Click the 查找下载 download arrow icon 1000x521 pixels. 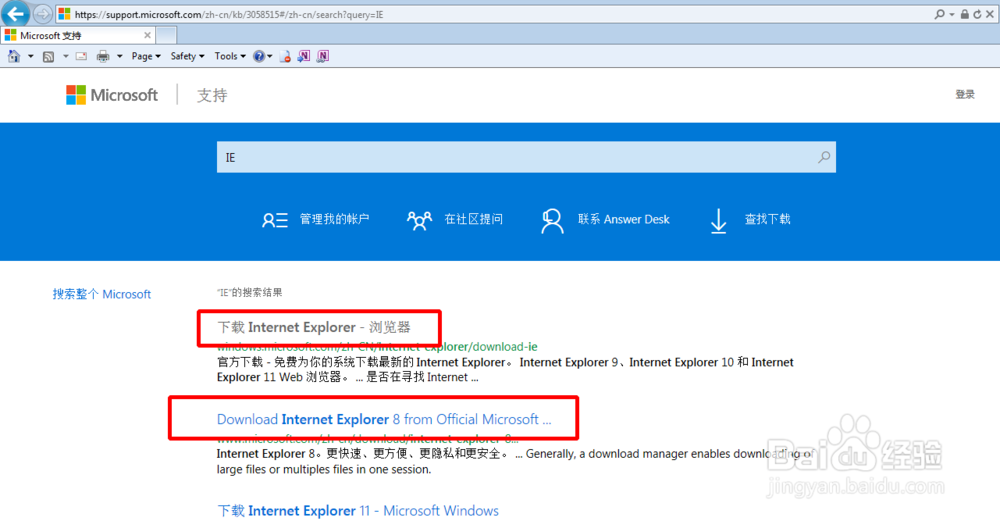coord(719,221)
